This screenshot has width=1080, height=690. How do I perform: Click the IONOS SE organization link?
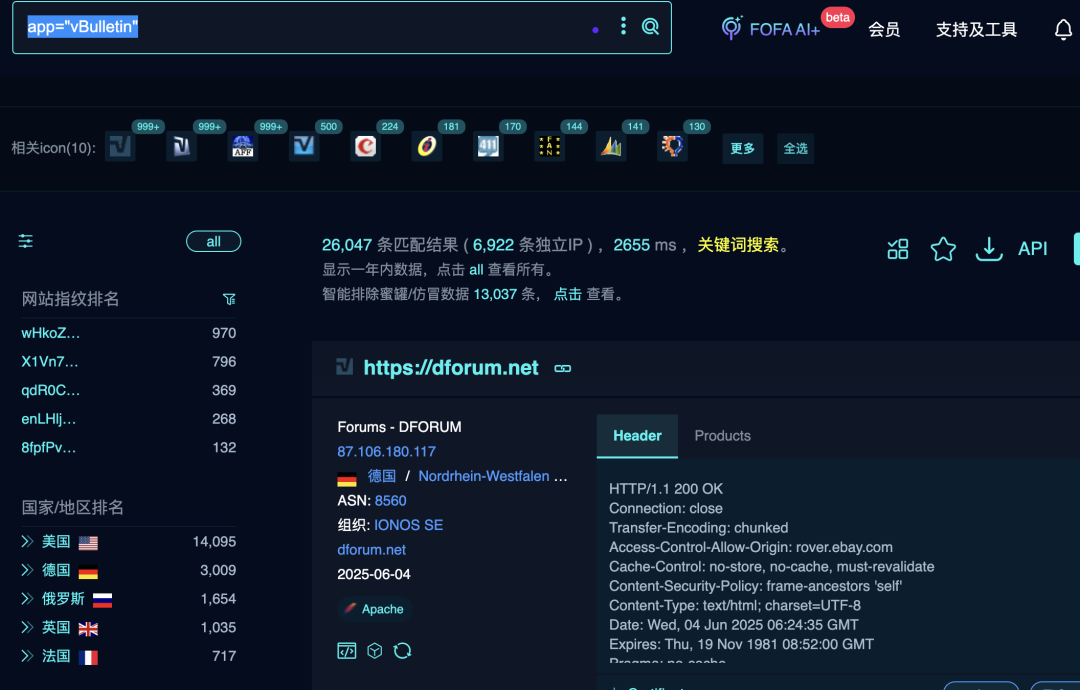(x=408, y=525)
